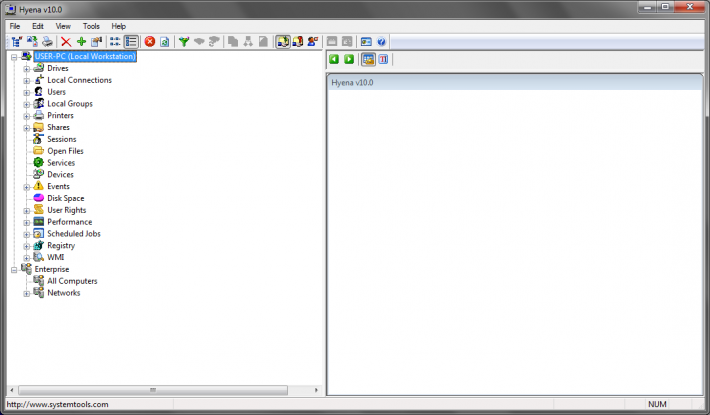This screenshot has height=415, width=710.
Task: Open the Help menu
Action: (x=119, y=26)
